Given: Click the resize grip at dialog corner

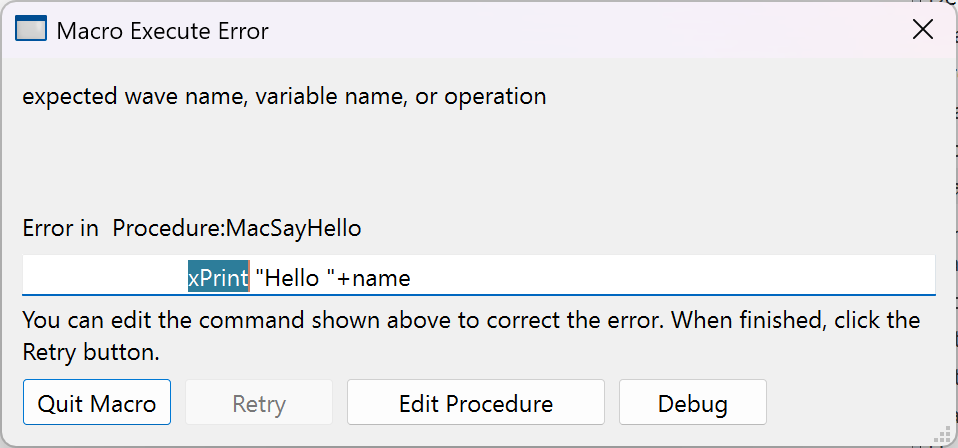Looking at the screenshot, I should (943, 433).
